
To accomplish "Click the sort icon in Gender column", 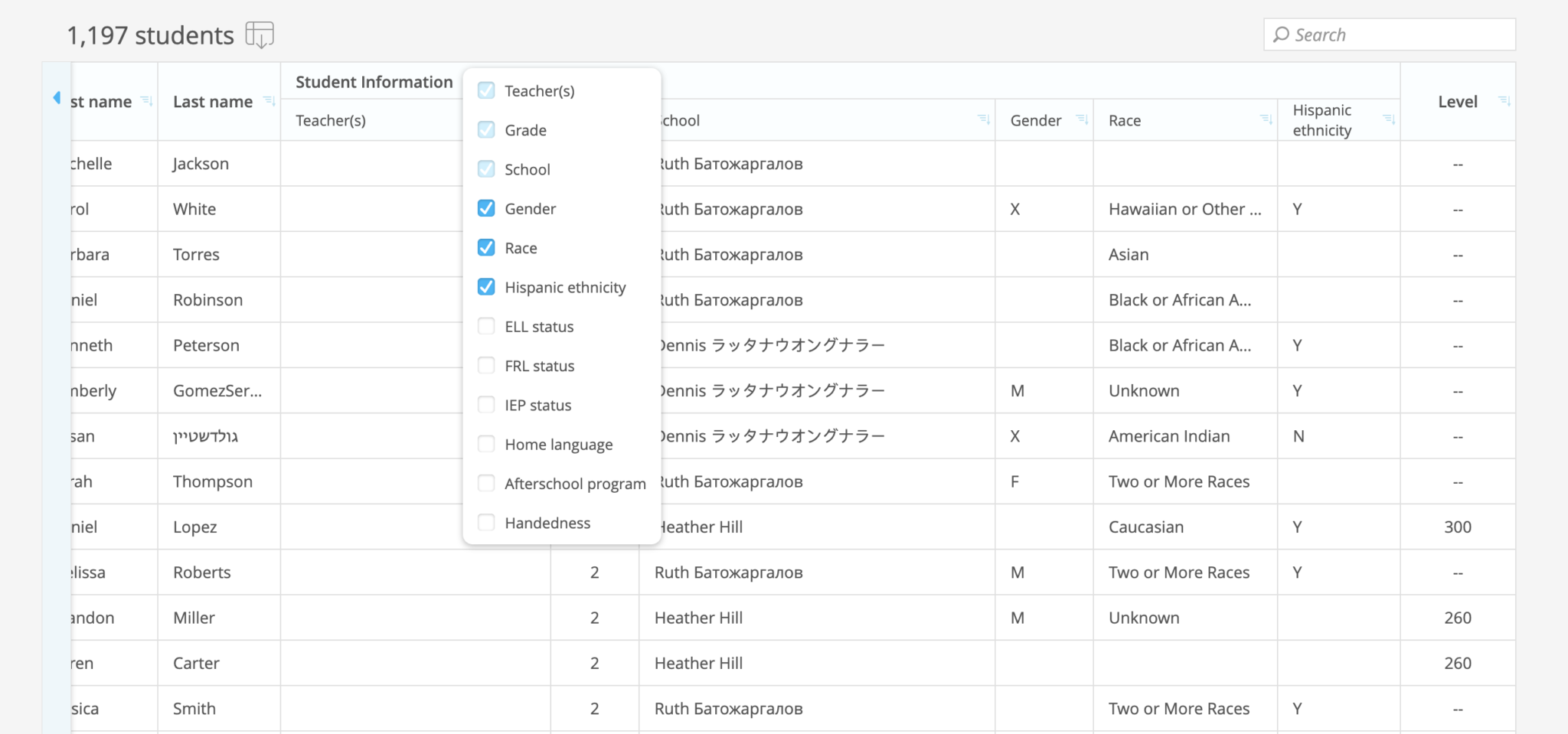I will (1081, 119).
